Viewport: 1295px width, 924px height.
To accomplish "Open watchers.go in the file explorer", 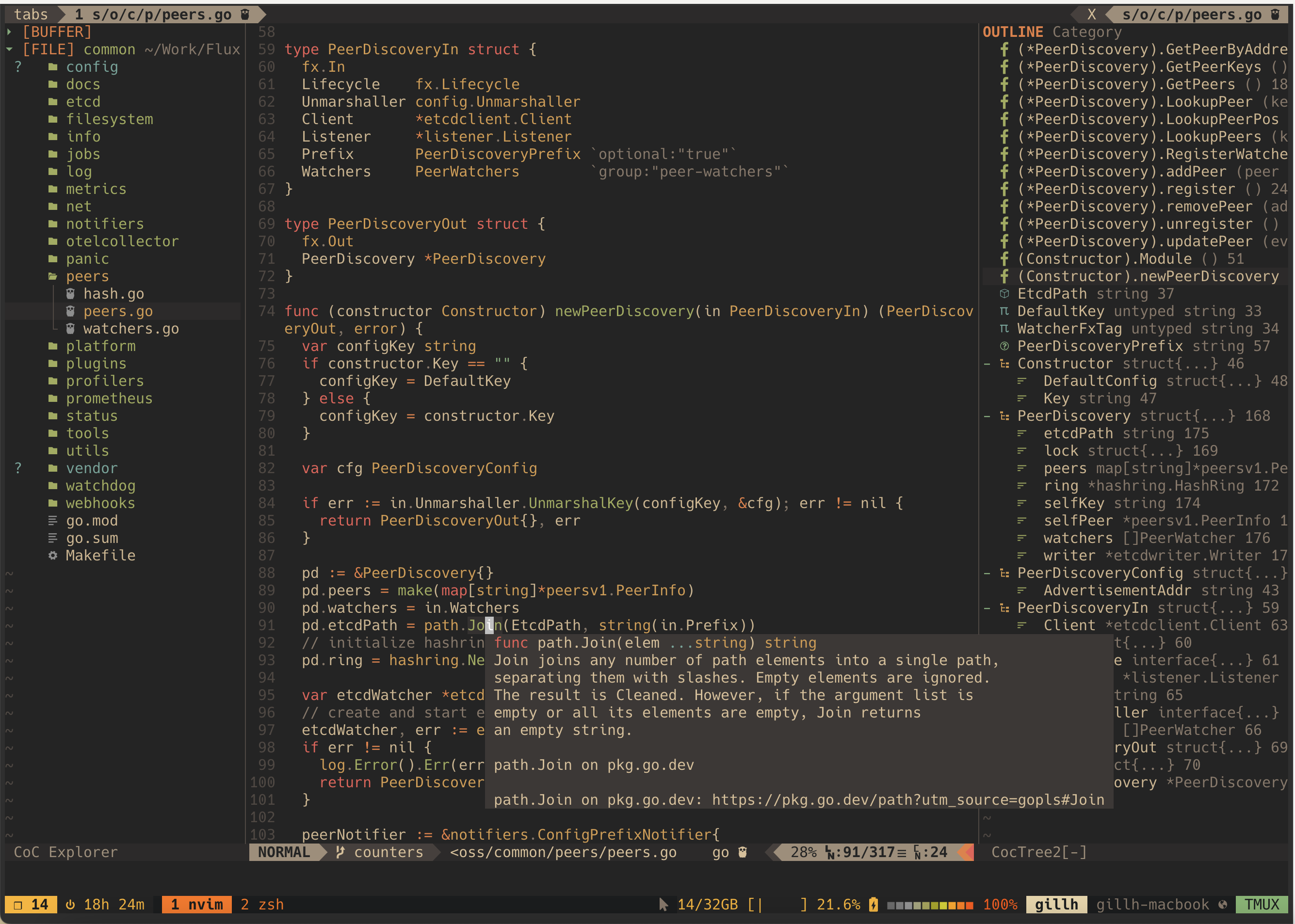I will pos(131,329).
